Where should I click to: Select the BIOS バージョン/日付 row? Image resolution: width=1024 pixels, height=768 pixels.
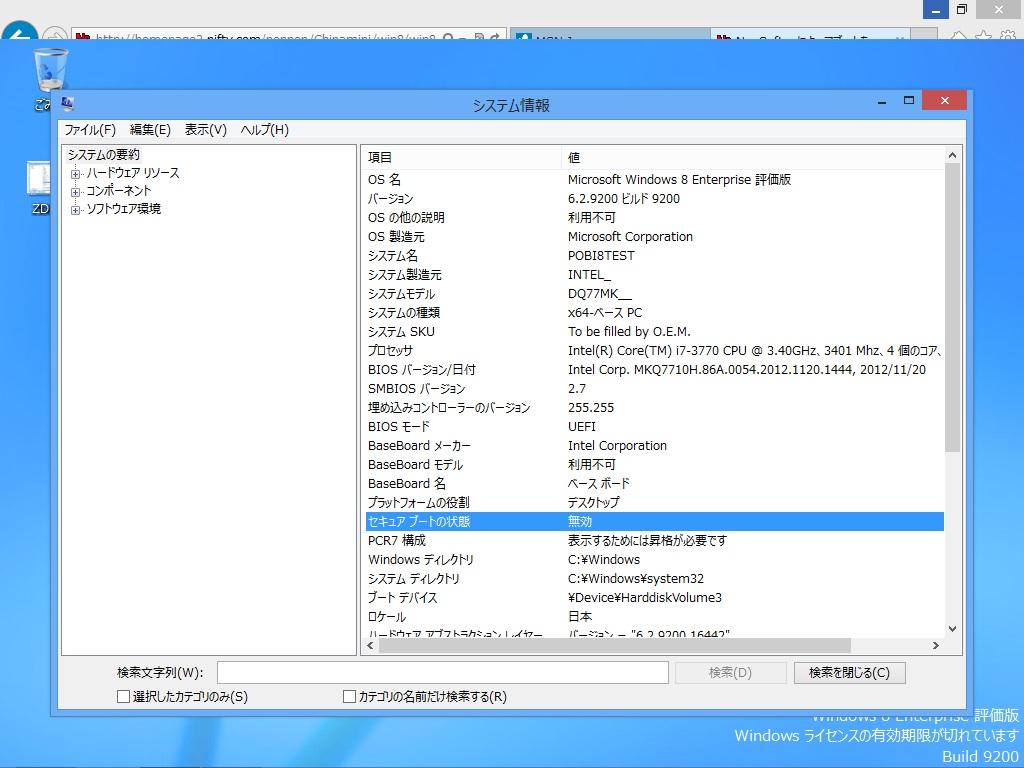tap(653, 370)
